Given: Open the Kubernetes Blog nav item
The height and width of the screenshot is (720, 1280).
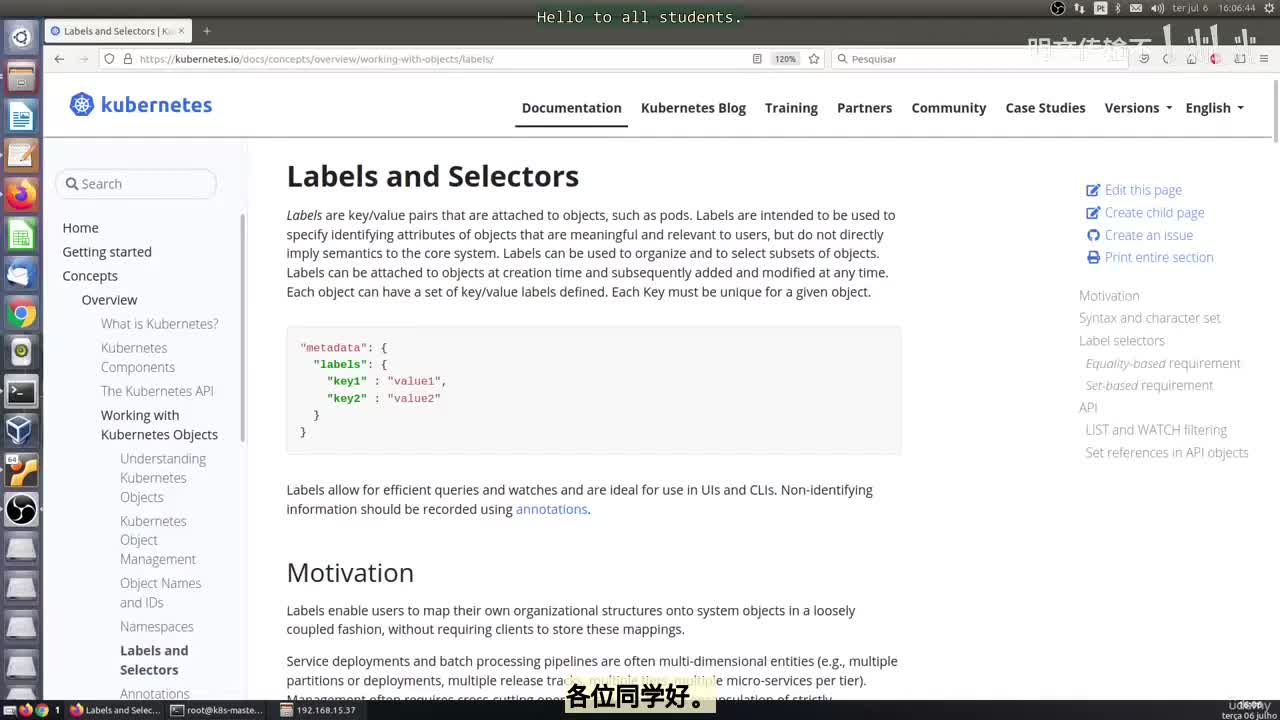Looking at the screenshot, I should coord(693,108).
